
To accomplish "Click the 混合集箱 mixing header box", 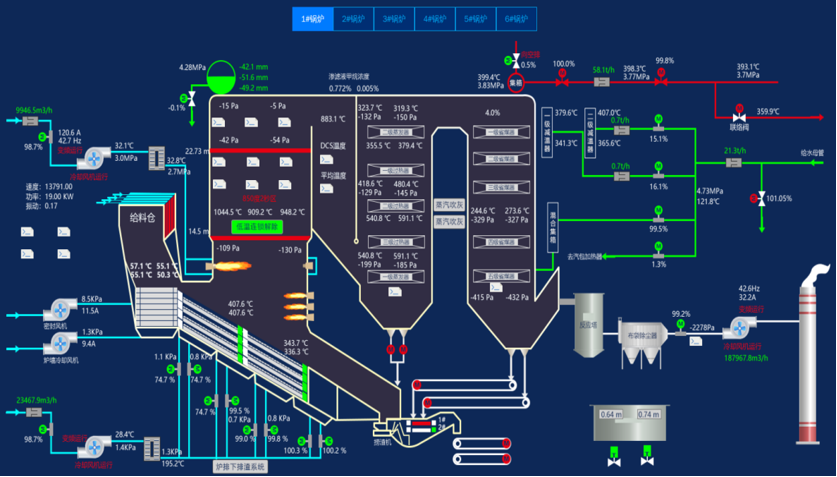I will tap(553, 228).
